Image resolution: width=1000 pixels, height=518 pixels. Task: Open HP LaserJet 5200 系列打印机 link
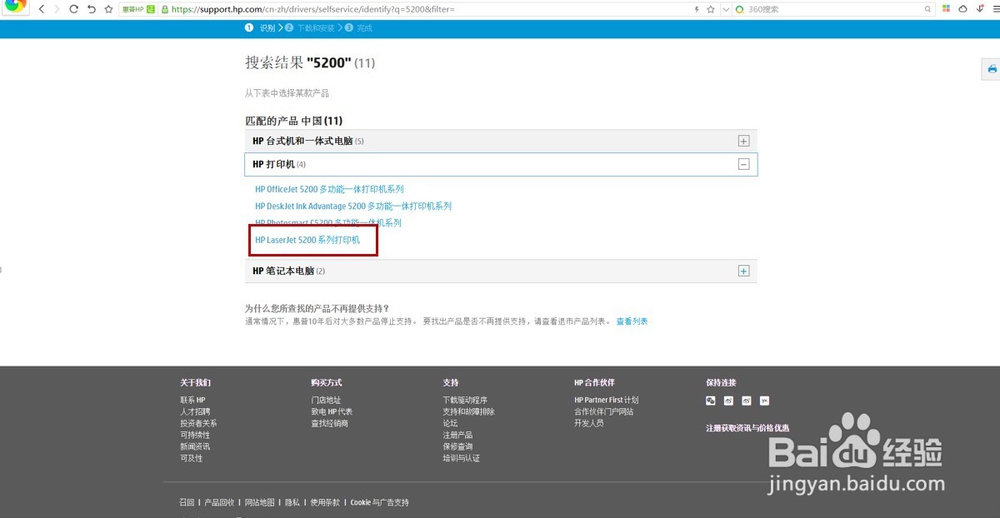(x=307, y=240)
